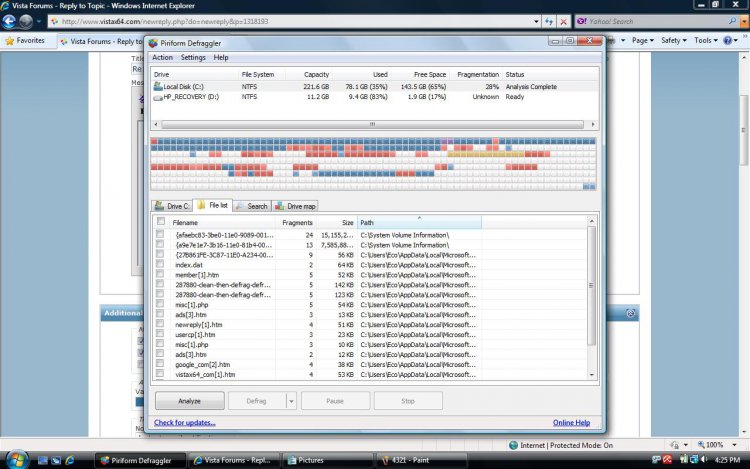Switch to 4321 - Paint in taskbar
750x469 pixels.
pos(421,460)
